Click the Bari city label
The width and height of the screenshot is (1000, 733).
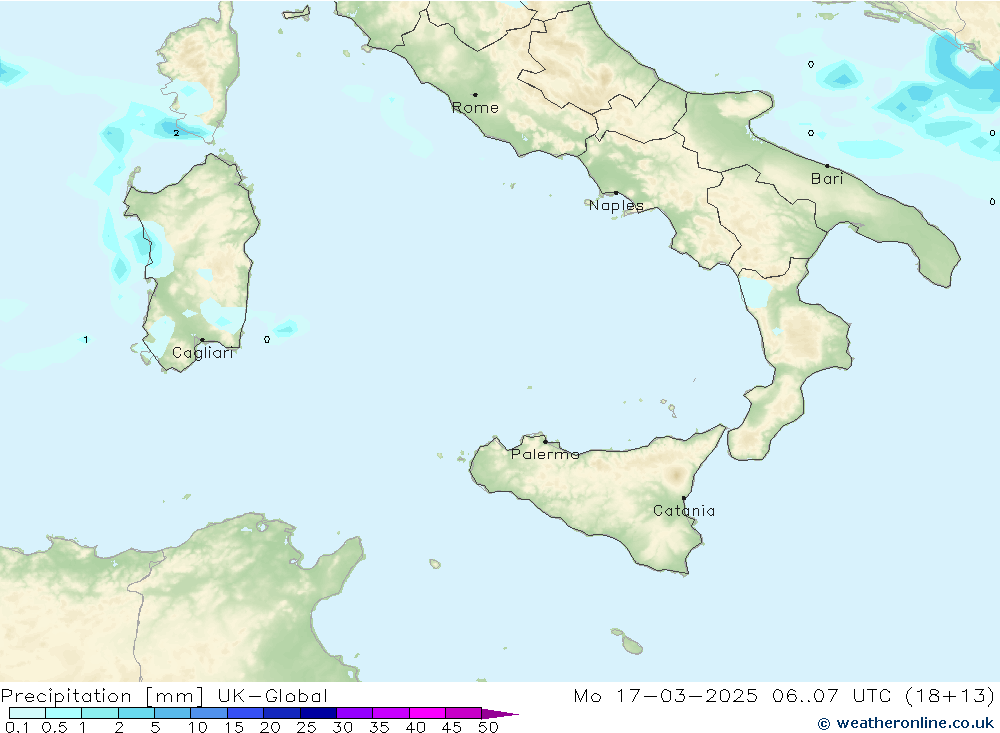pos(827,179)
